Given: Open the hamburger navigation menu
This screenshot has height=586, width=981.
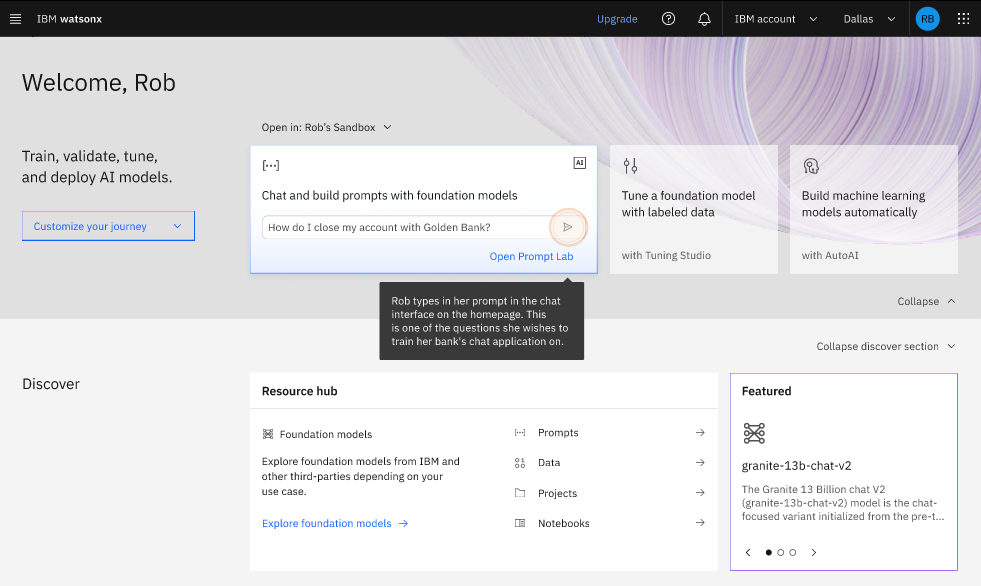Looking at the screenshot, I should (x=16, y=19).
